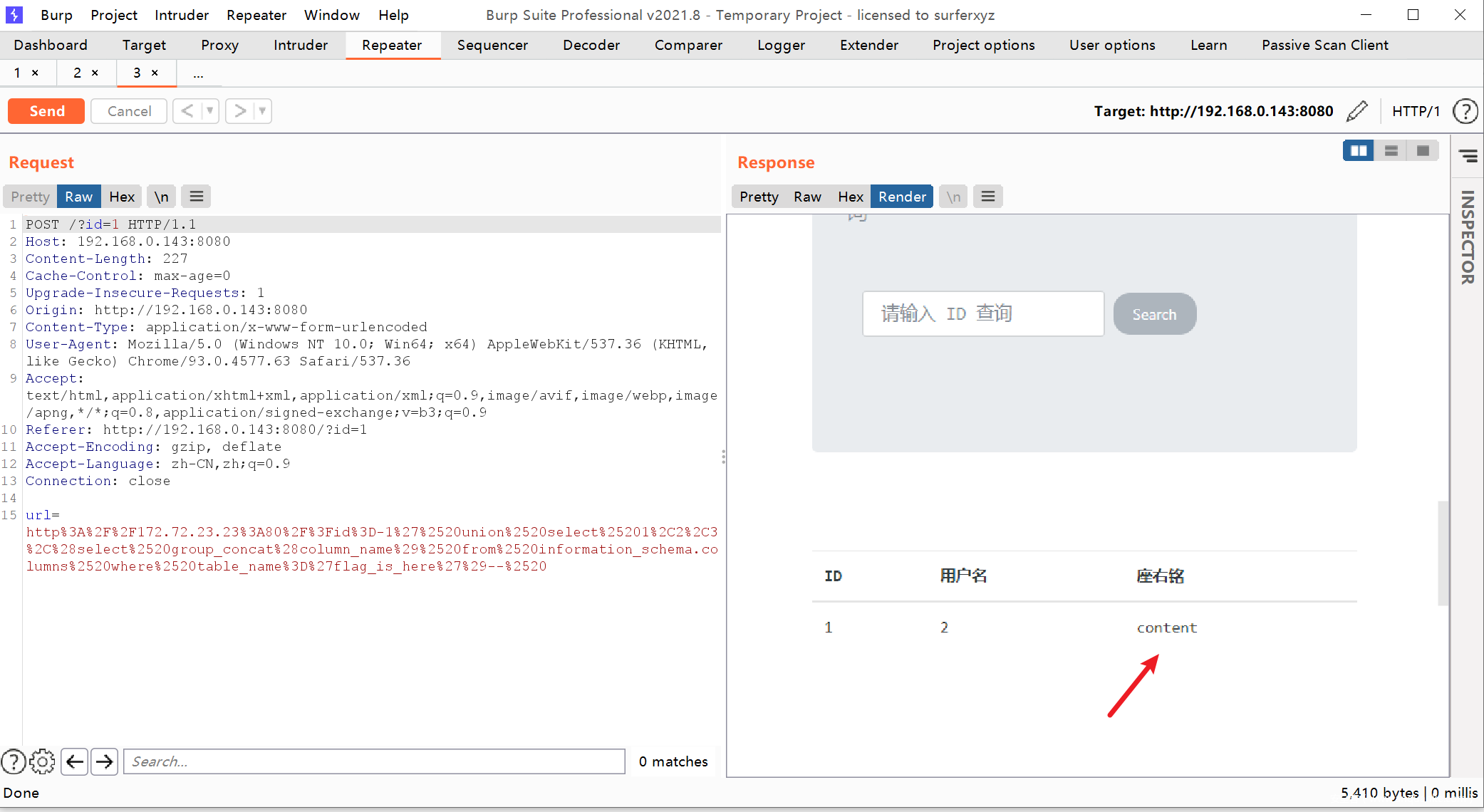Screen dimensions: 1484x812
Task: Expand the history back dropdown arrow
Action: tap(209, 111)
